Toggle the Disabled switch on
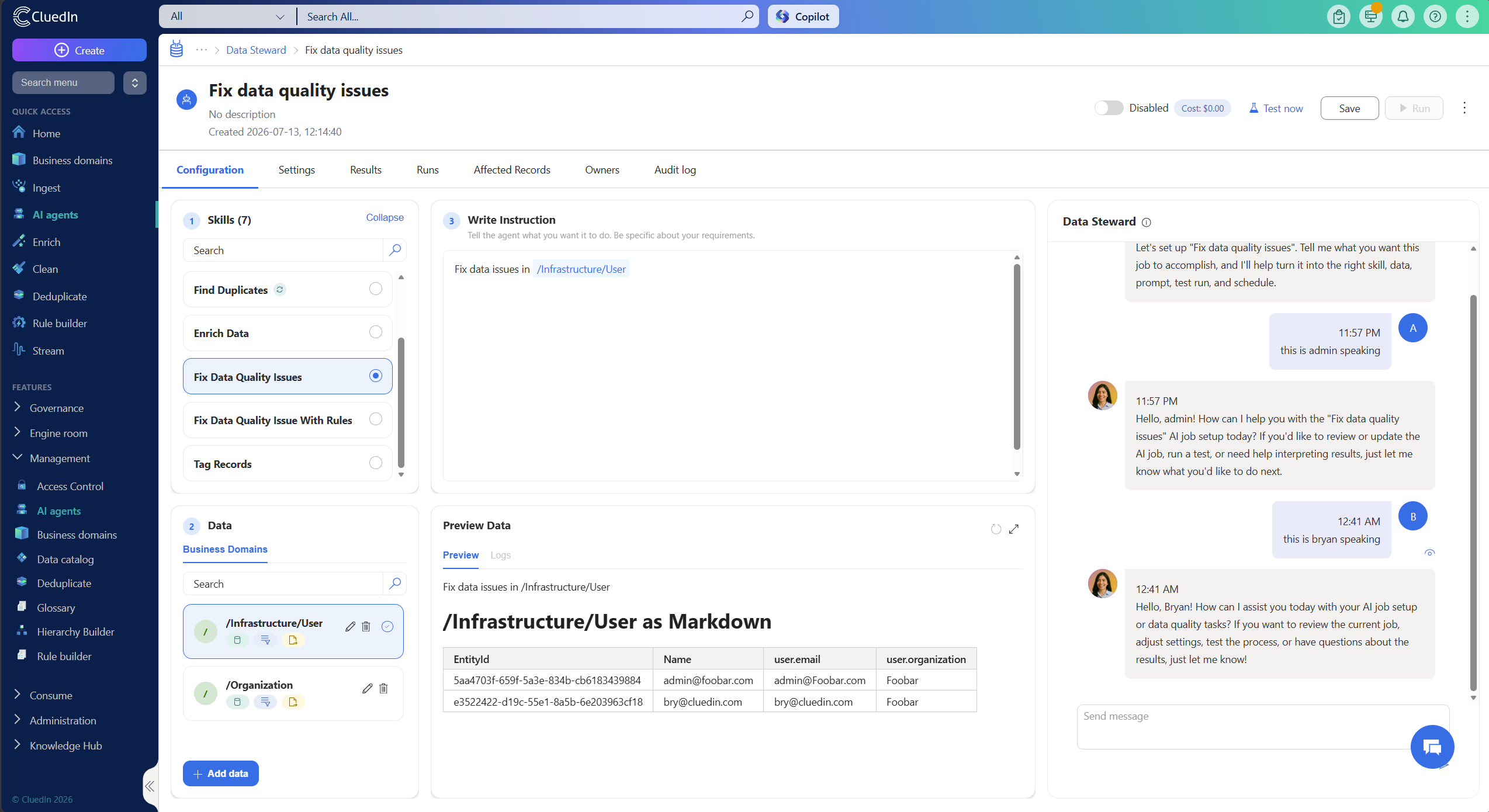Viewport: 1489px width, 812px height. [1109, 108]
